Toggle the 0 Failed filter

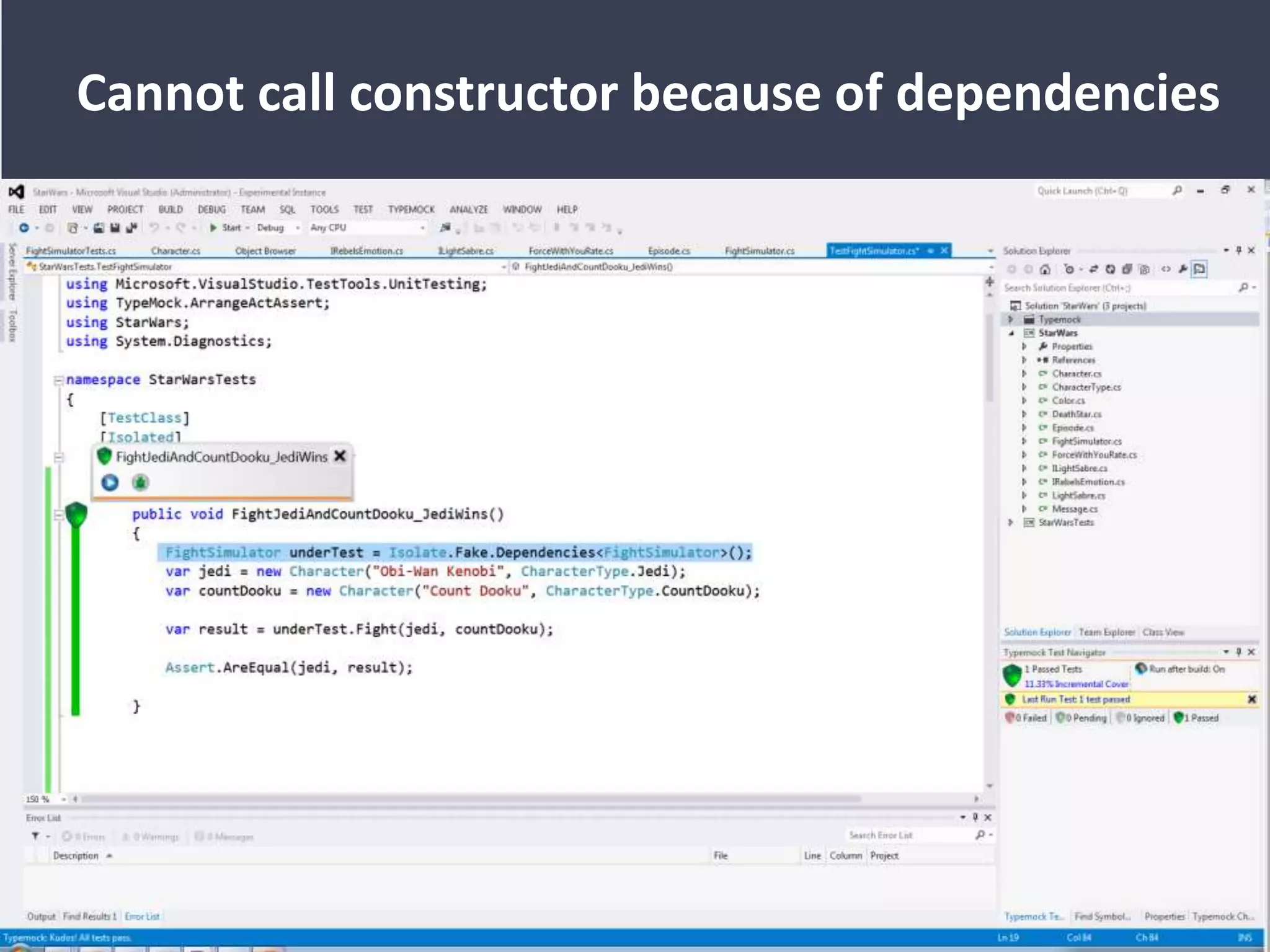1026,718
